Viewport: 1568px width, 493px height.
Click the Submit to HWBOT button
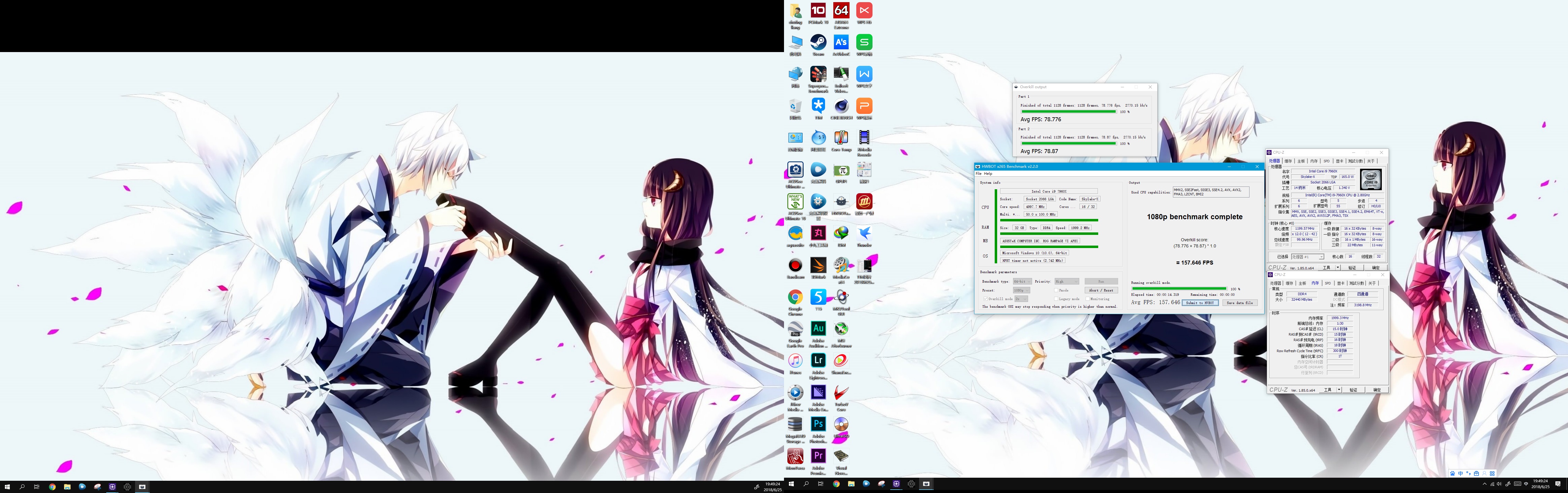(x=1200, y=303)
